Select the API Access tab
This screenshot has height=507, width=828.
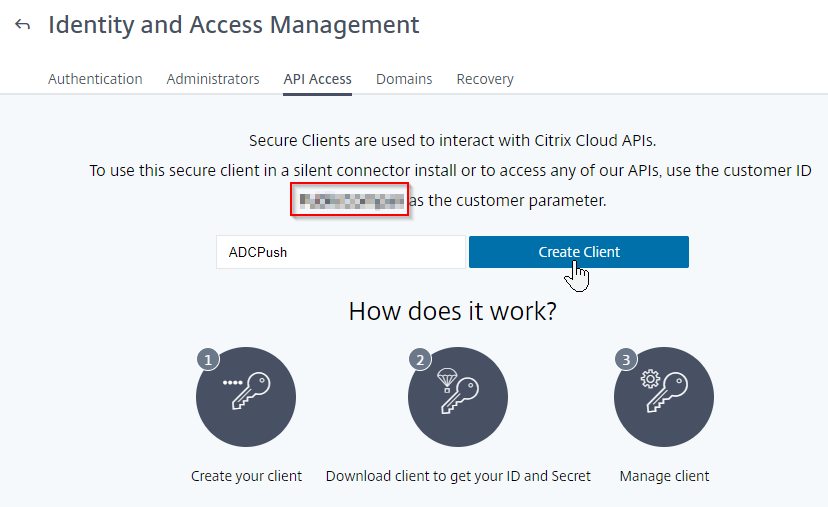point(317,79)
